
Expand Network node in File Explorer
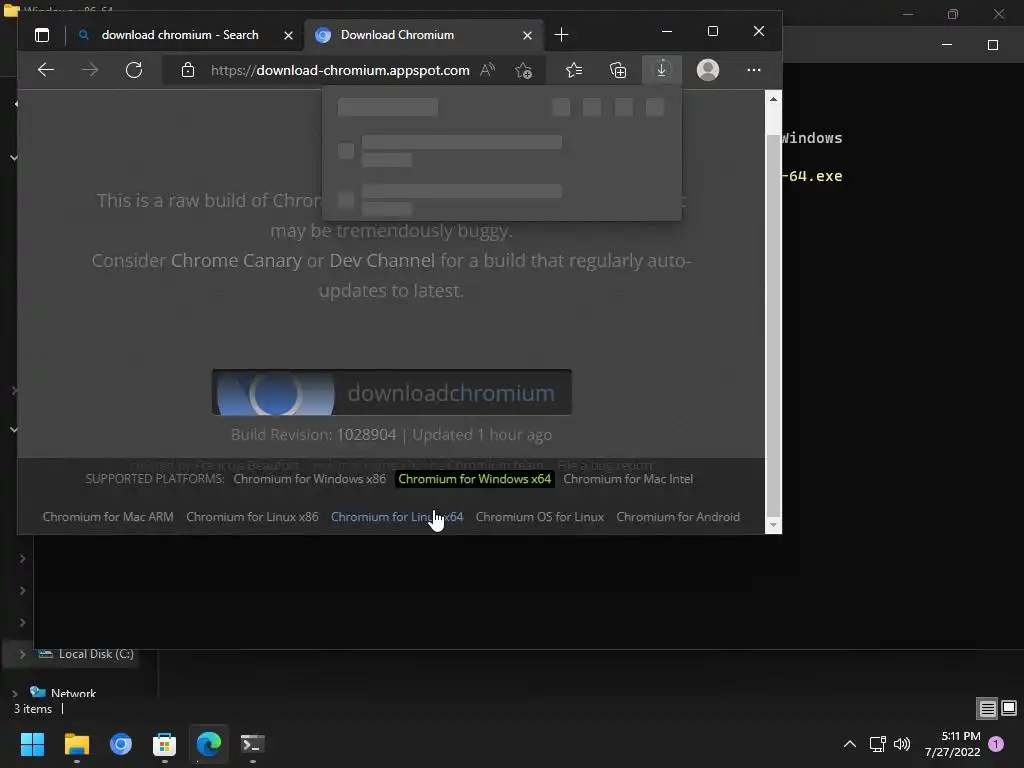tap(15, 693)
